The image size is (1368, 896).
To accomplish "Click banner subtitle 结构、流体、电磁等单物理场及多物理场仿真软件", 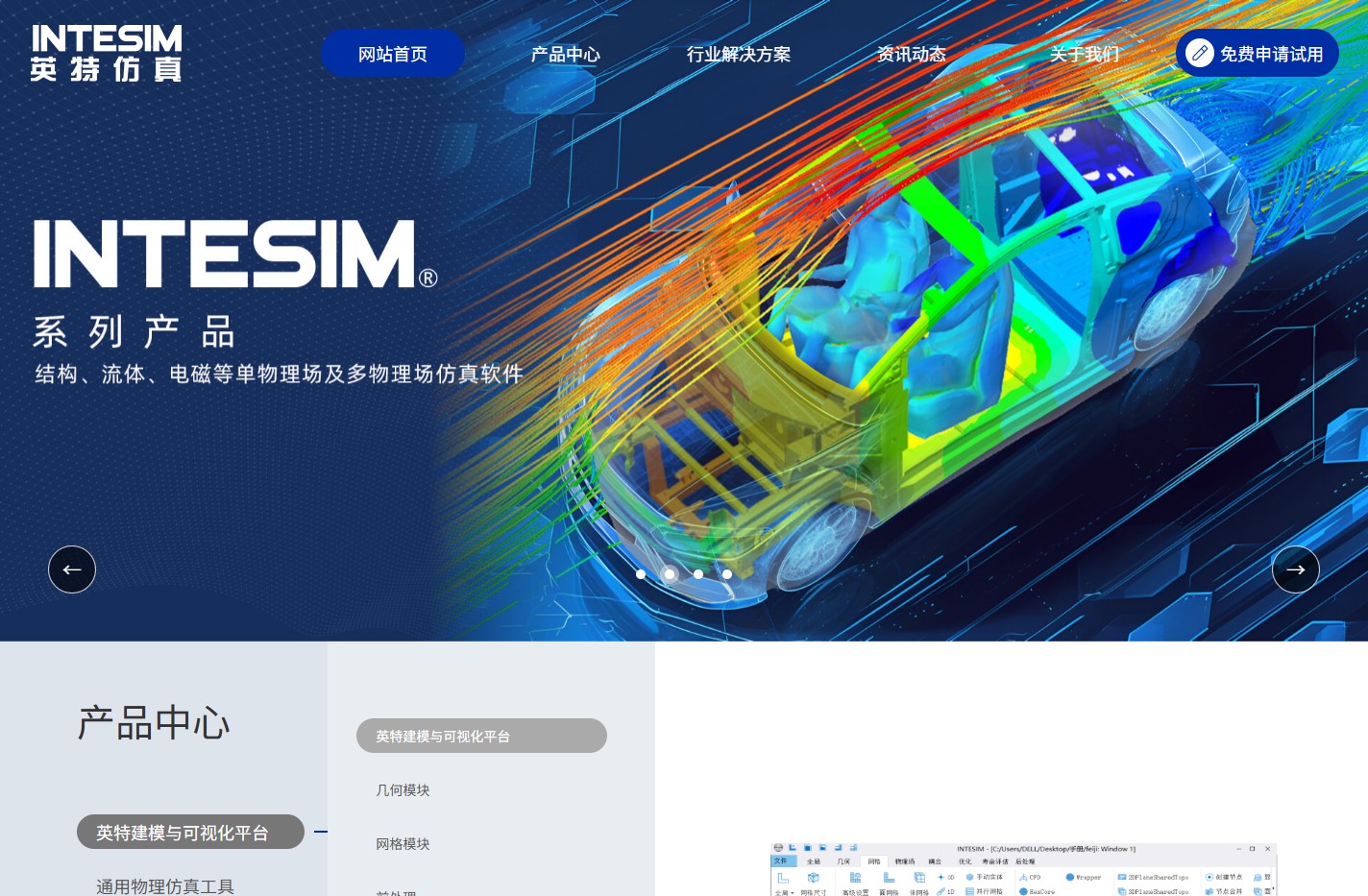I will tap(279, 374).
